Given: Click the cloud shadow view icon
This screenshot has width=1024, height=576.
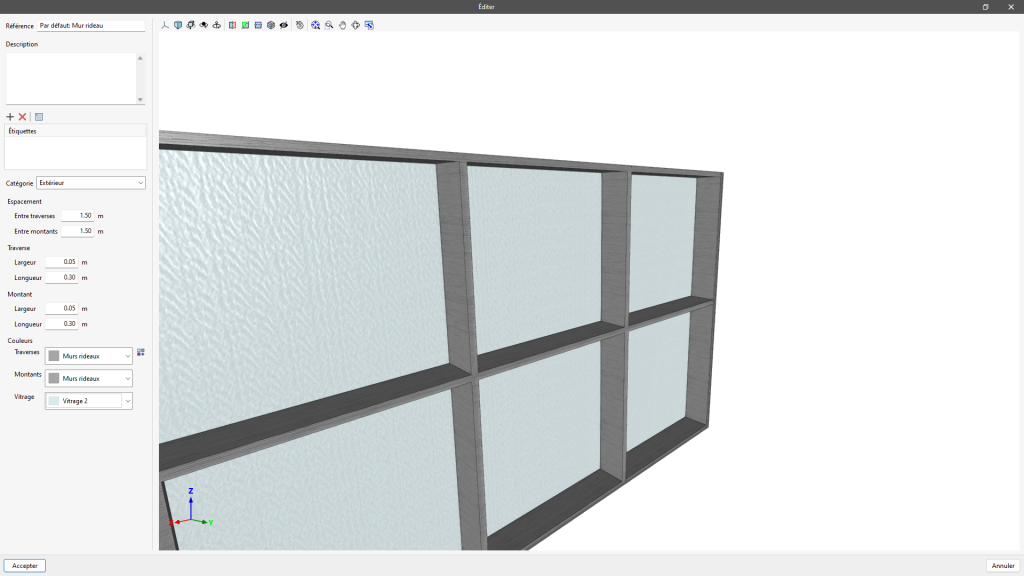Looking at the screenshot, I should (x=204, y=25).
